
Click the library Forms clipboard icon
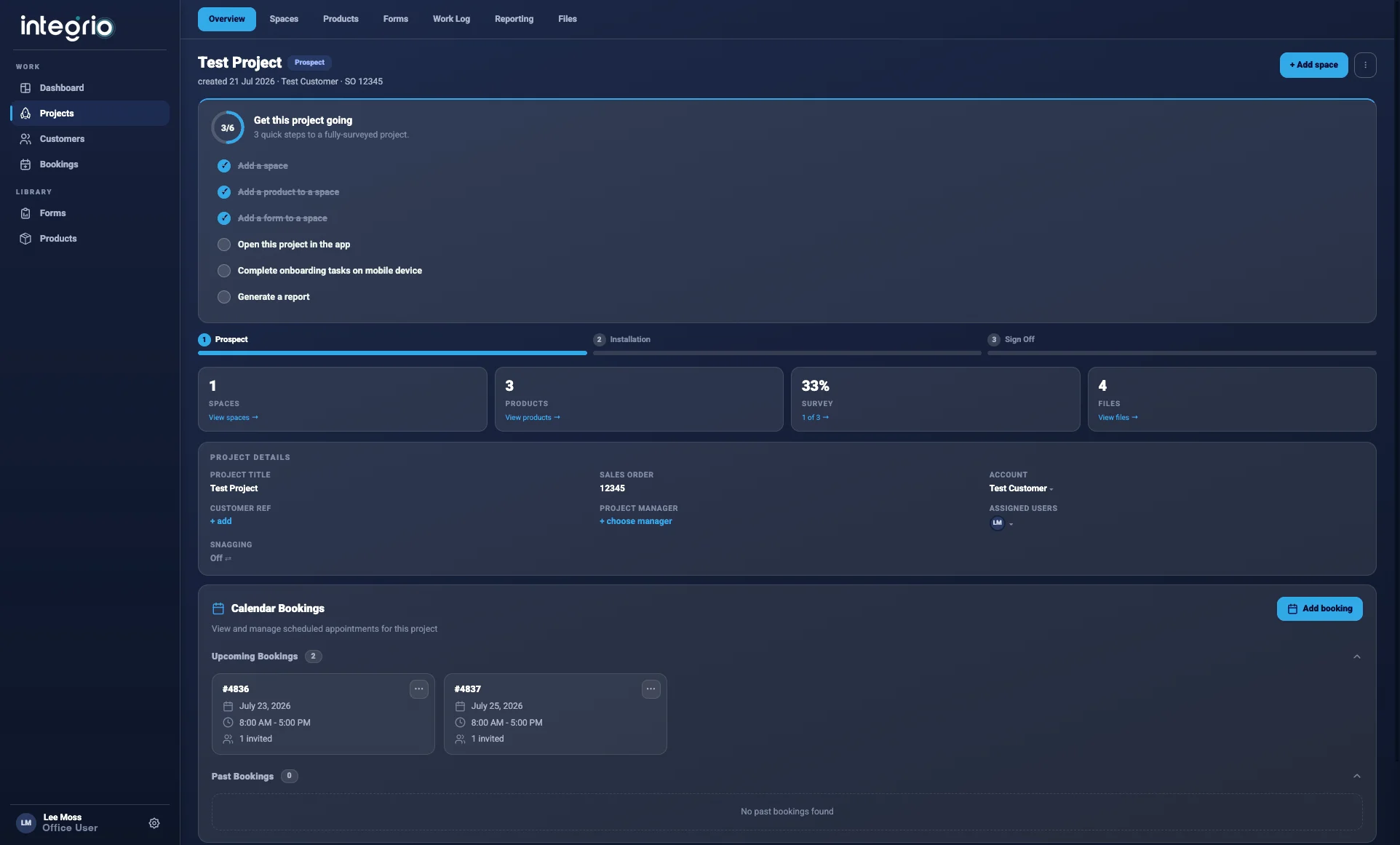coord(25,213)
